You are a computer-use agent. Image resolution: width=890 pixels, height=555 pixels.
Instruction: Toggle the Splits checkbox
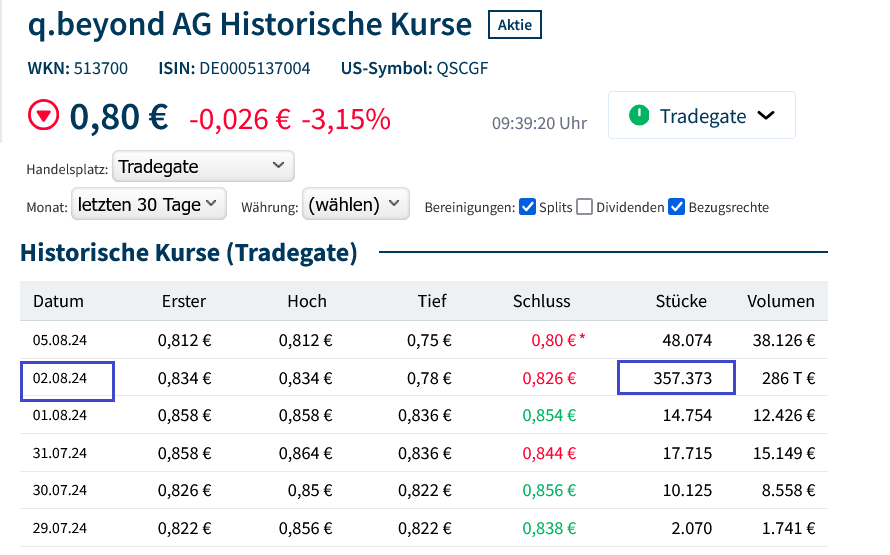coord(528,207)
